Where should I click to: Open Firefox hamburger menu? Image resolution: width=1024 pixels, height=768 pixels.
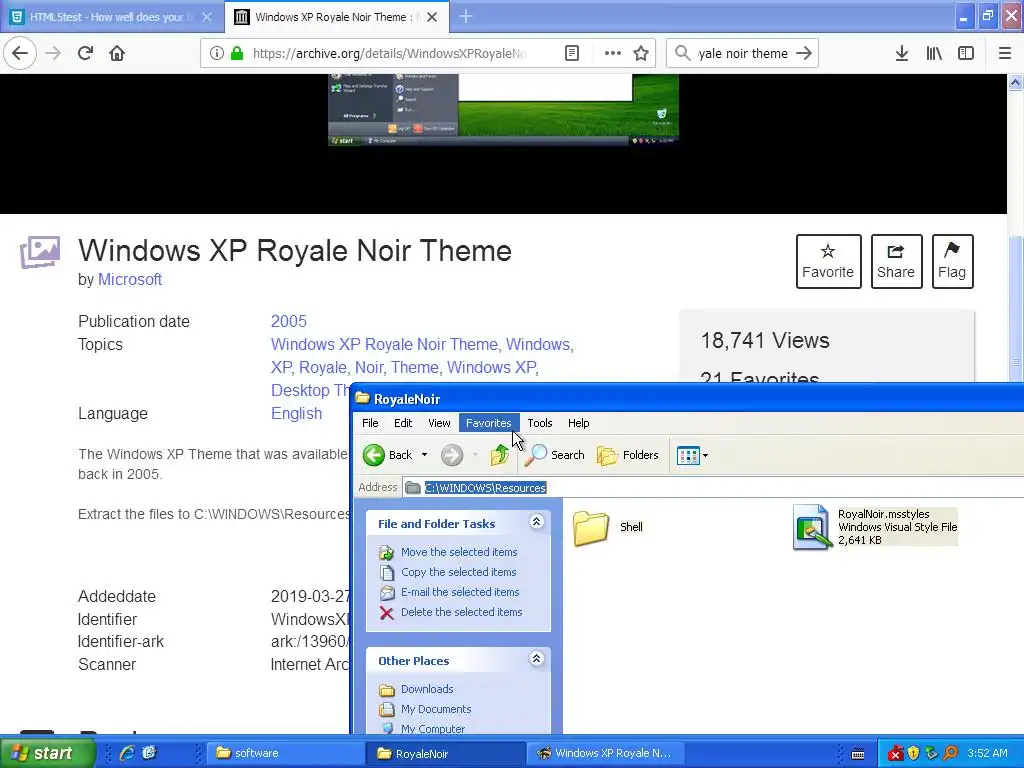(1005, 53)
